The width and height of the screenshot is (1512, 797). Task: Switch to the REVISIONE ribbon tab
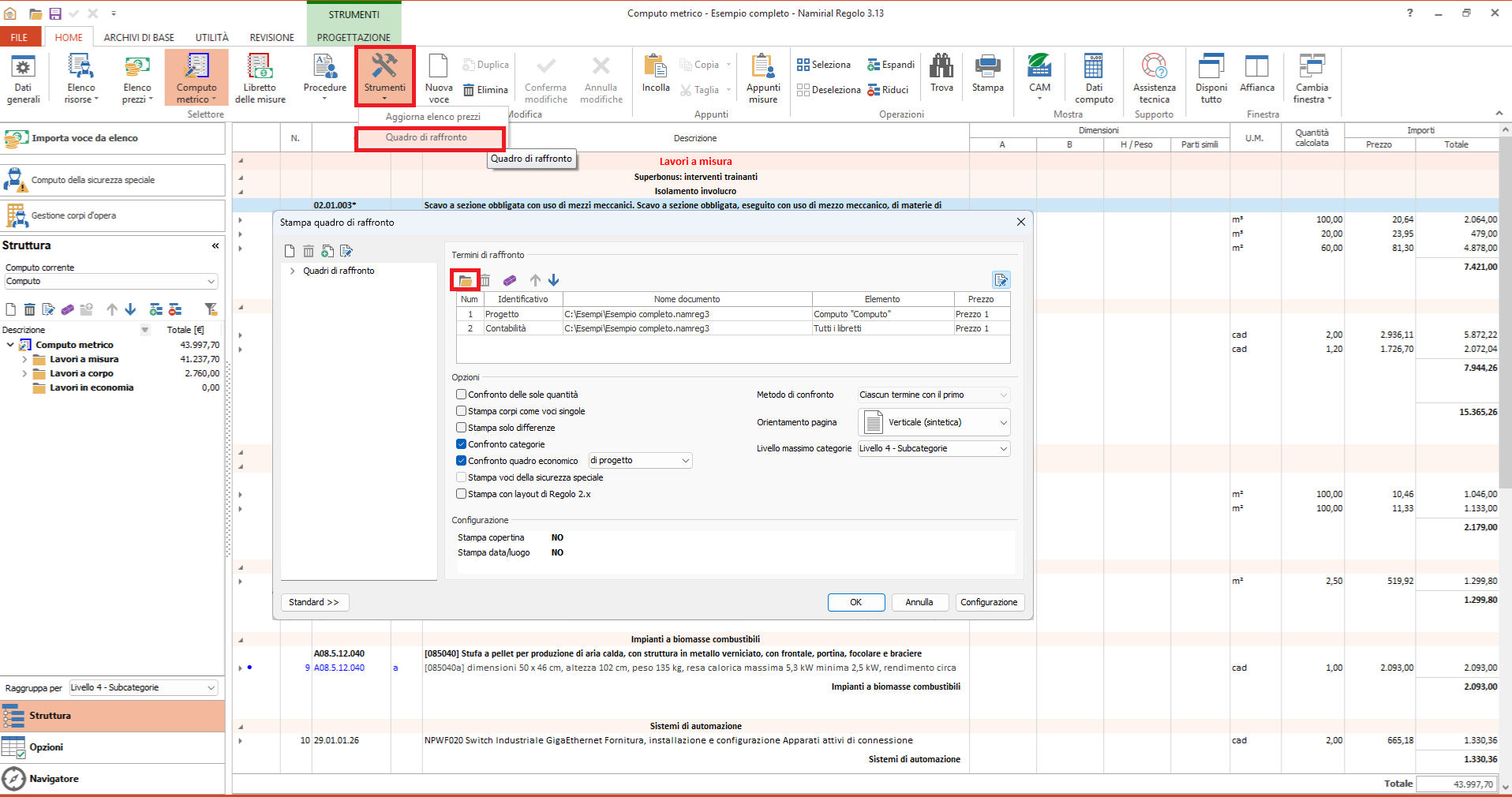click(x=271, y=37)
